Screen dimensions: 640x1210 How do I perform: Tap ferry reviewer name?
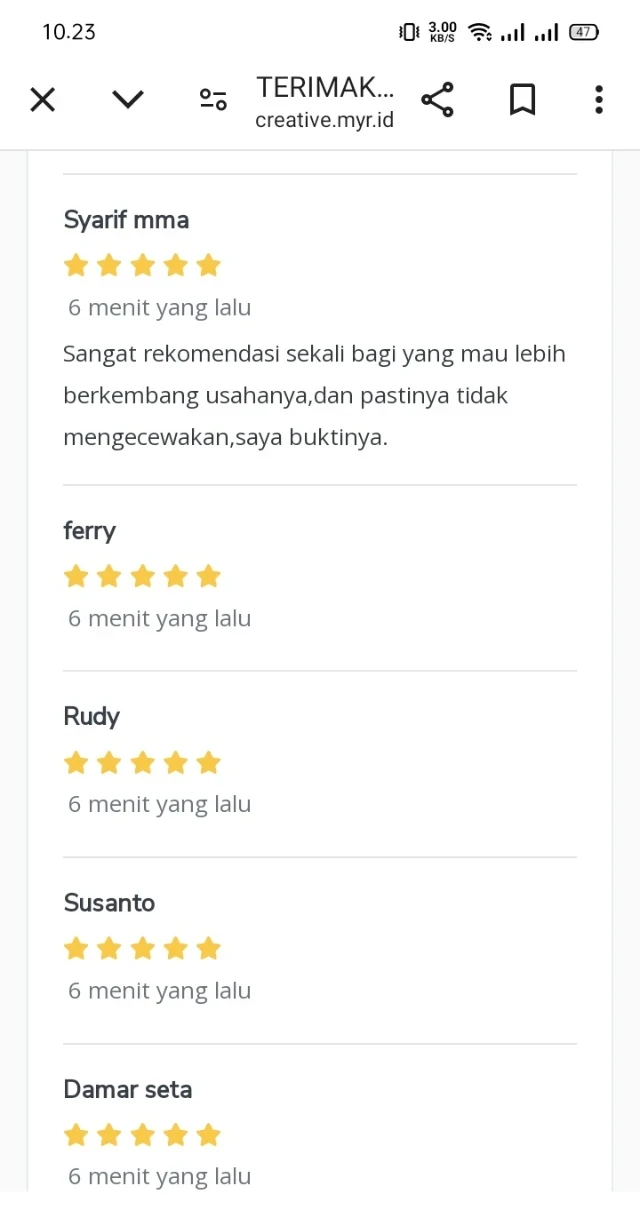[x=89, y=531]
